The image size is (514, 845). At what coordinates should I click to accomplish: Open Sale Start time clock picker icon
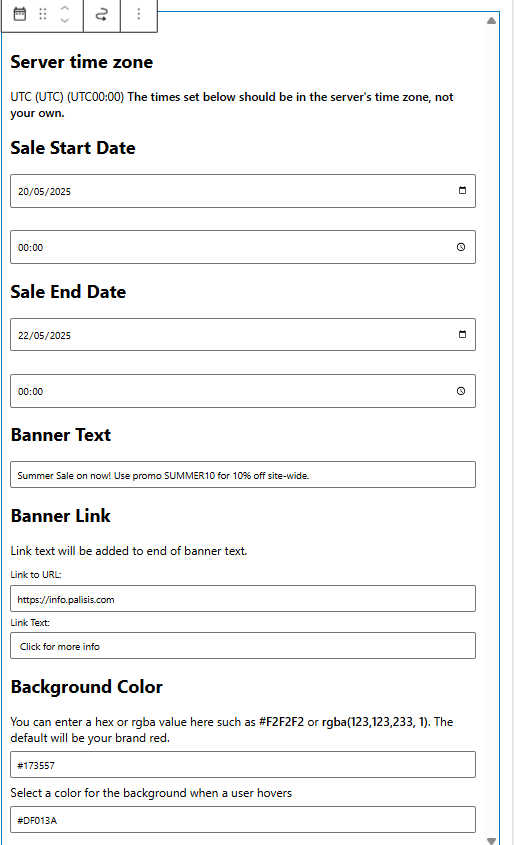[x=461, y=247]
